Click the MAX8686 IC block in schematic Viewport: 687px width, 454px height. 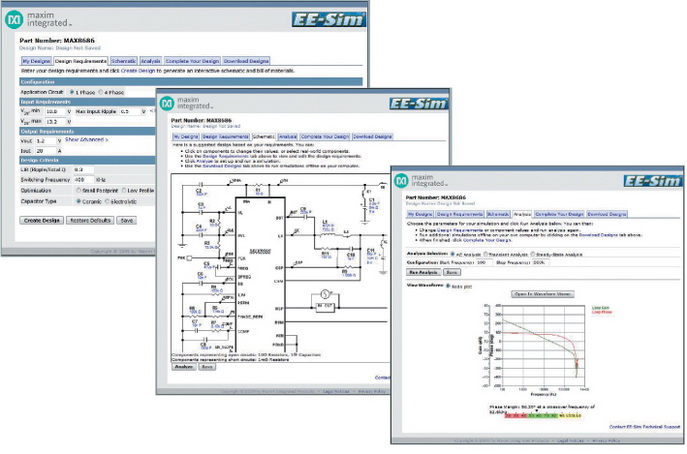(260, 274)
